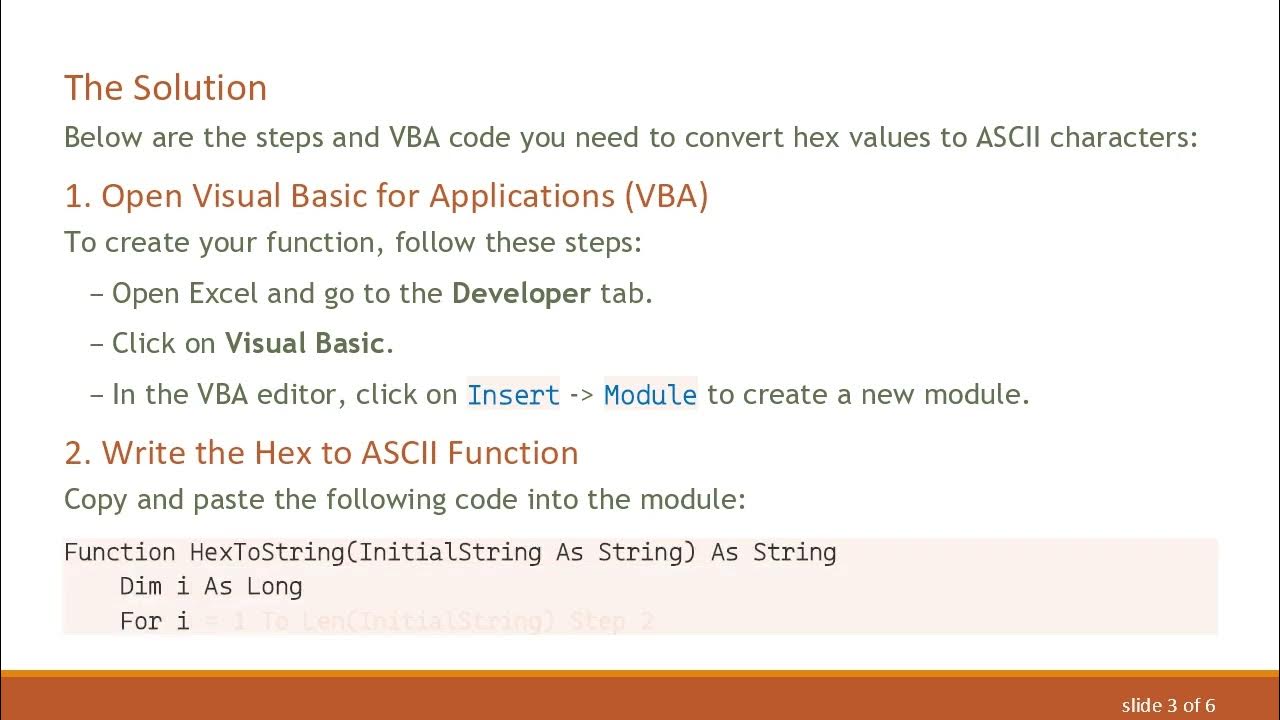
Task: Select the "2. Write the Hex to ASCII Function" heading
Action: tap(321, 453)
